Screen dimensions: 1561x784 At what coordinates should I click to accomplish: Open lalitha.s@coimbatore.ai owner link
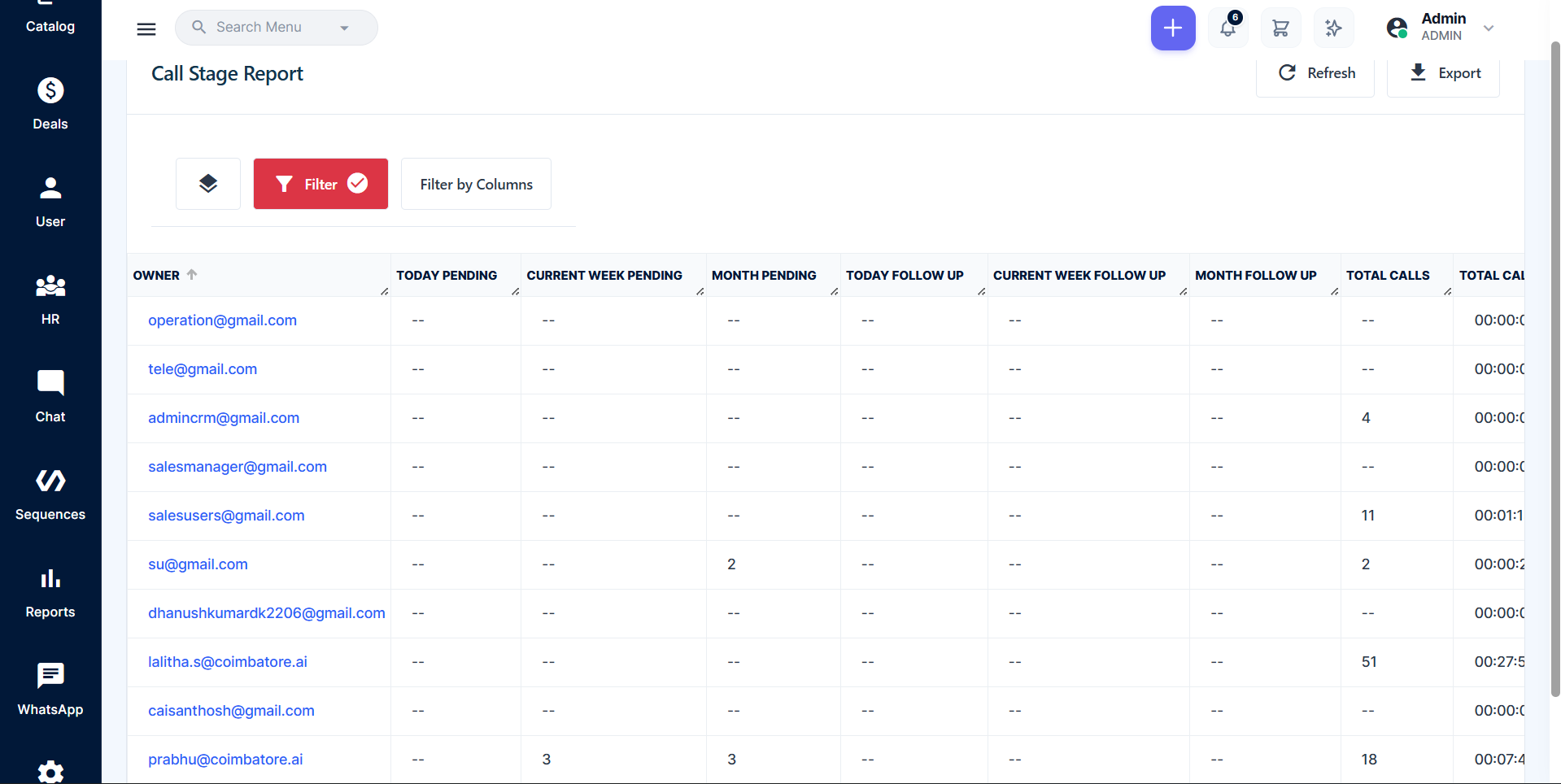pos(228,662)
